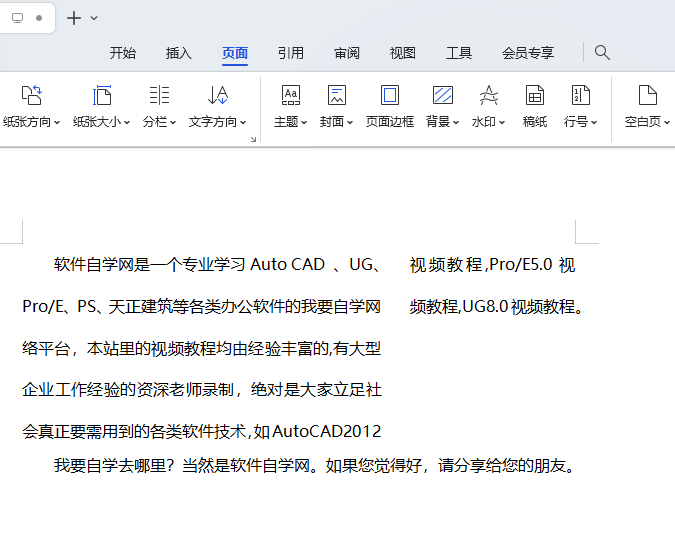This screenshot has width=675, height=535.
Task: Open the 视图 tab
Action: (403, 53)
